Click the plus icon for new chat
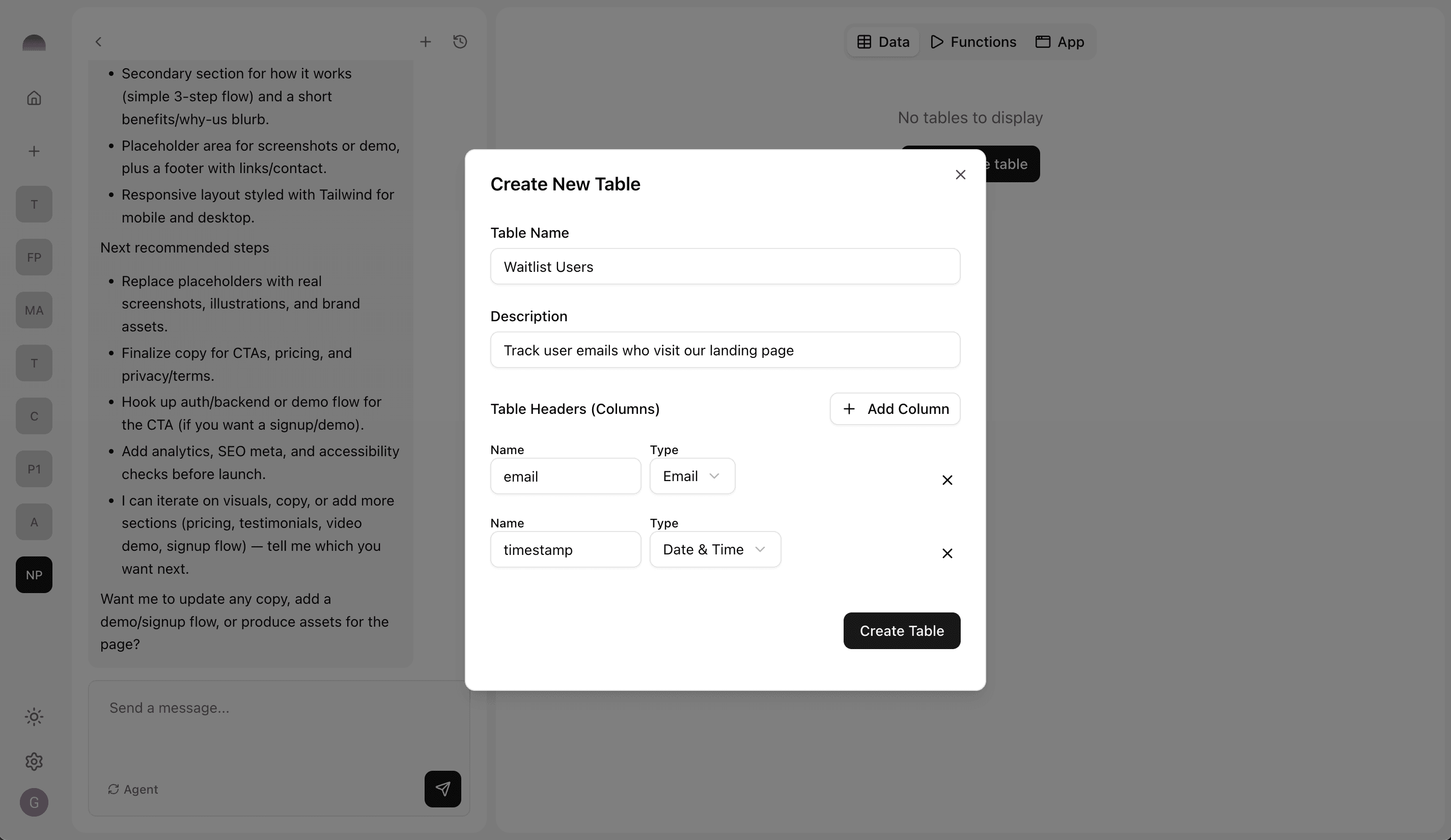Viewport: 1451px width, 840px height. (x=425, y=41)
